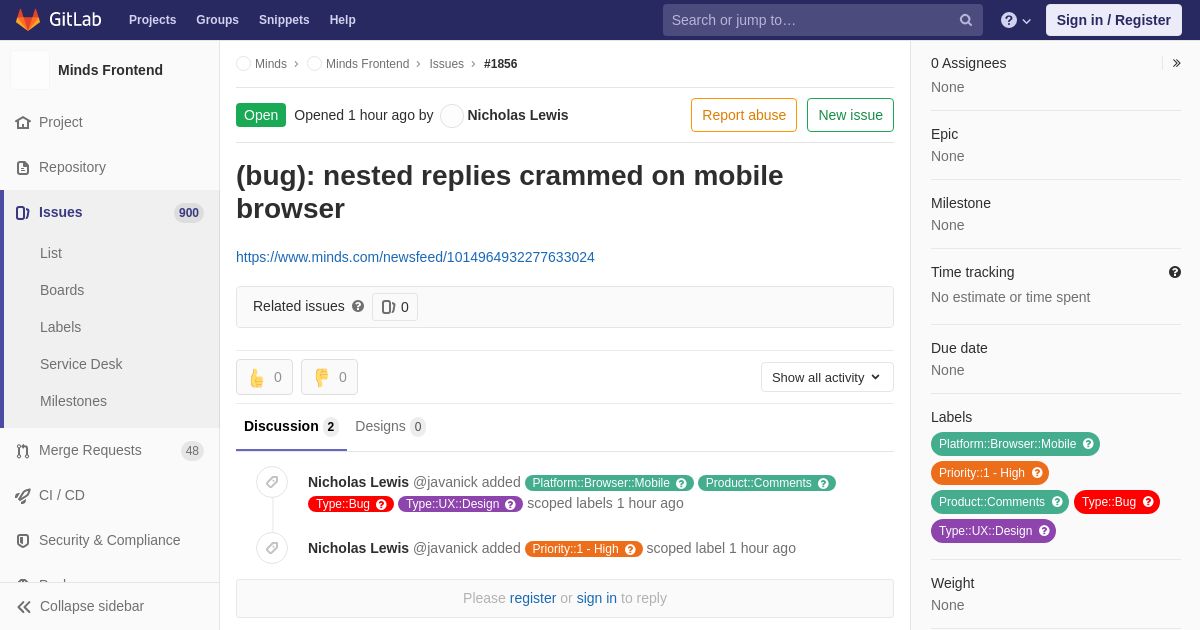Click help icon on sidebar Platform::Browser::Mobile label
This screenshot has height=630, width=1200.
[1088, 444]
